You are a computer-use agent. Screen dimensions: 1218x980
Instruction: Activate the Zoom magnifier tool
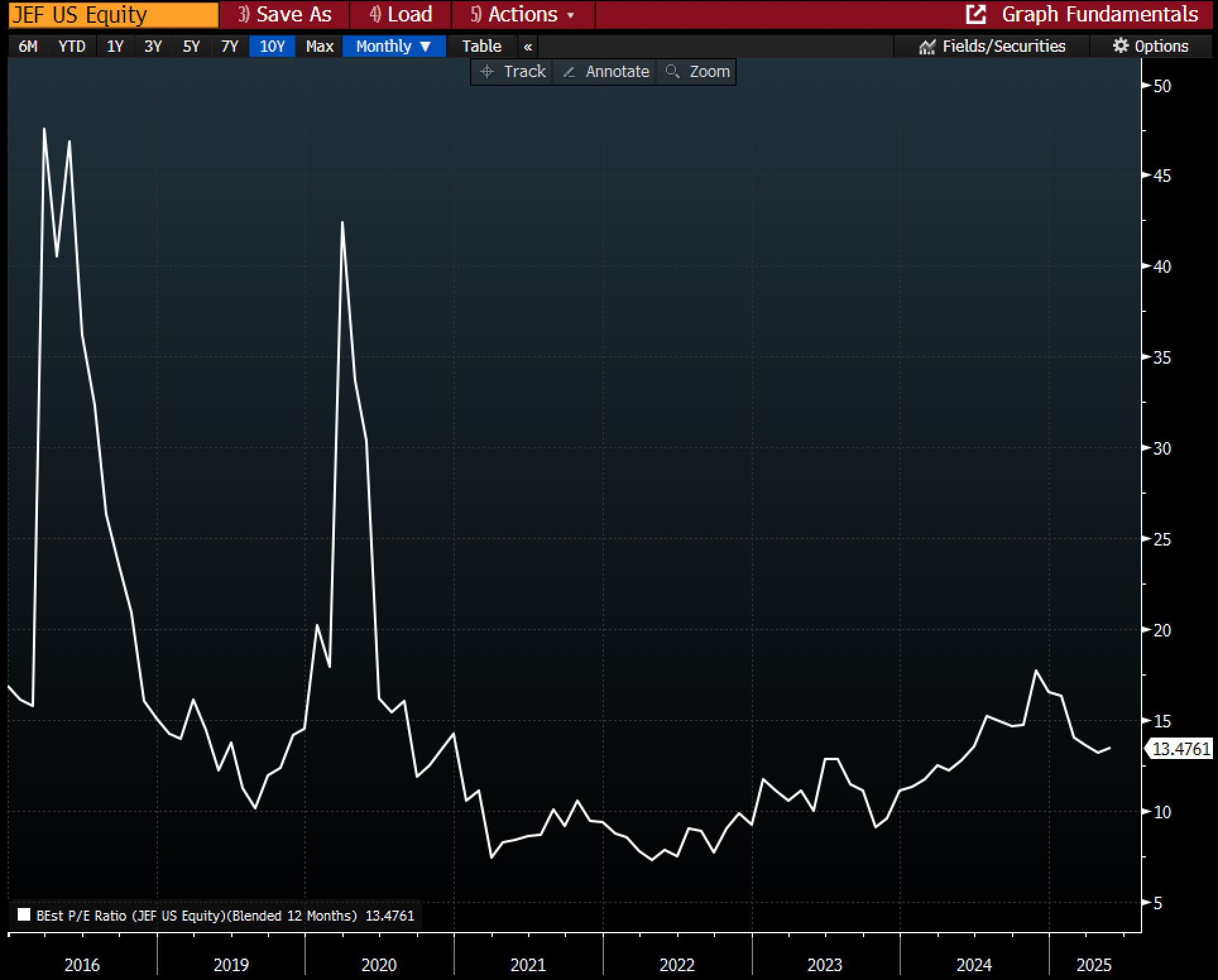(697, 72)
